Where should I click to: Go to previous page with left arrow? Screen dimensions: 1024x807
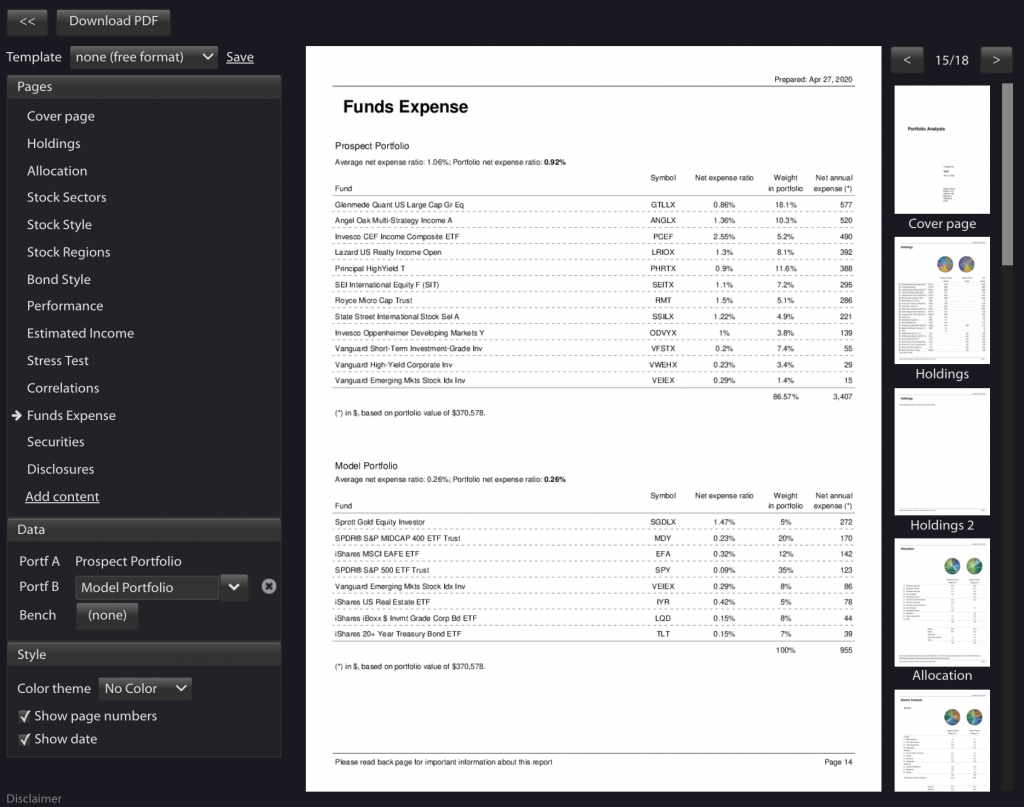click(x=907, y=60)
